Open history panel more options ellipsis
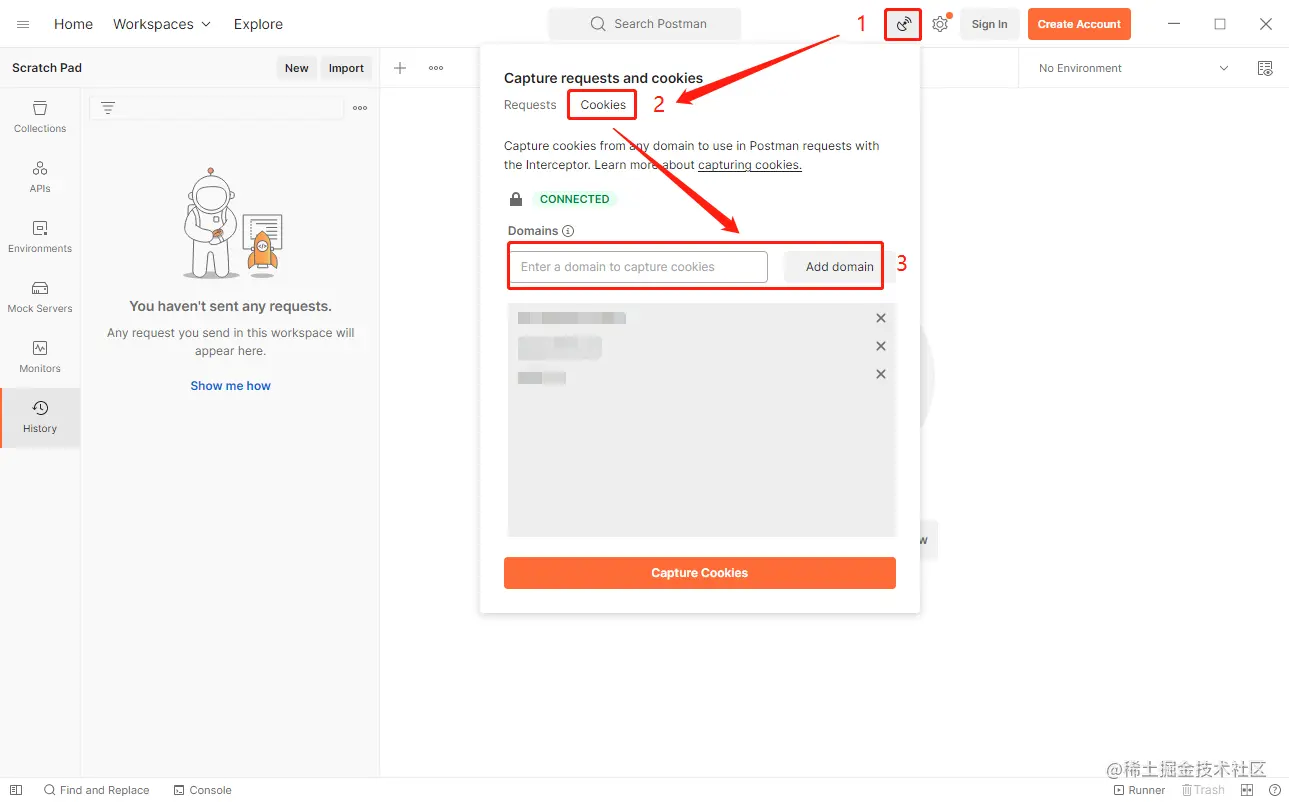1289x802 pixels. (x=360, y=108)
